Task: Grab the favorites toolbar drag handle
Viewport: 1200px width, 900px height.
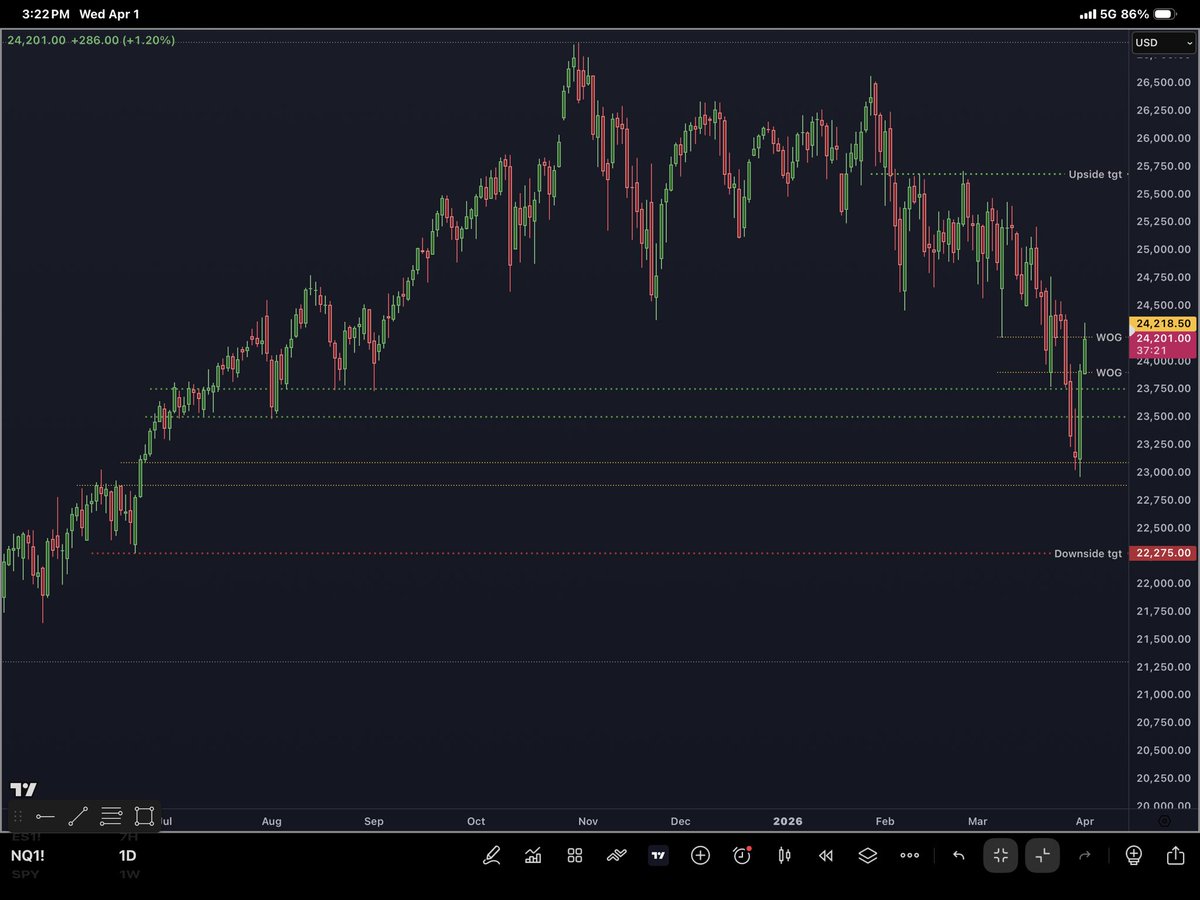Action: (x=18, y=816)
